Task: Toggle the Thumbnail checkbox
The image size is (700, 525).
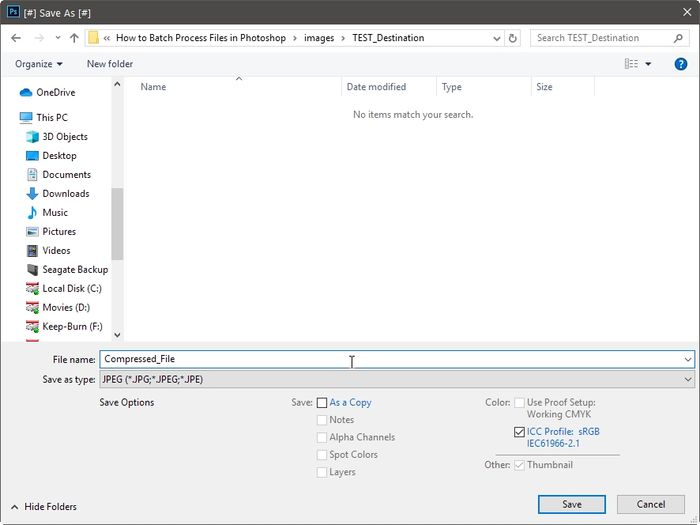Action: [x=519, y=465]
